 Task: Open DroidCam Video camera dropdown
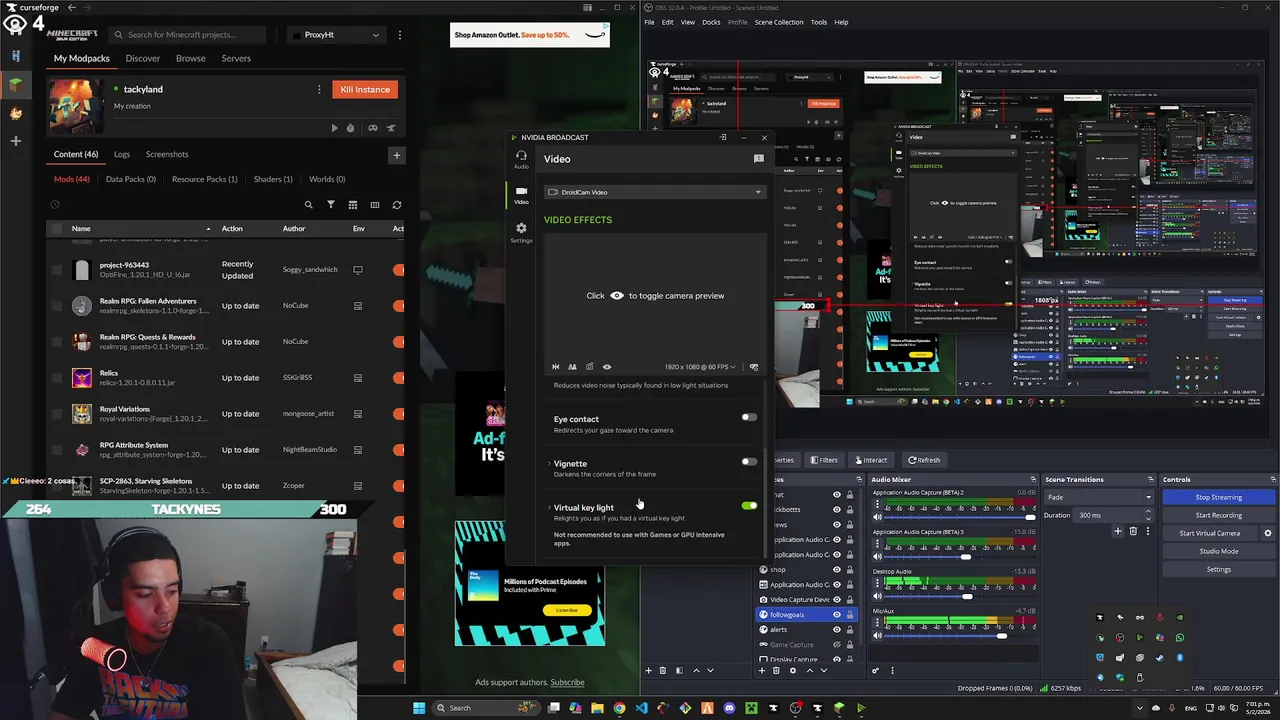click(654, 192)
